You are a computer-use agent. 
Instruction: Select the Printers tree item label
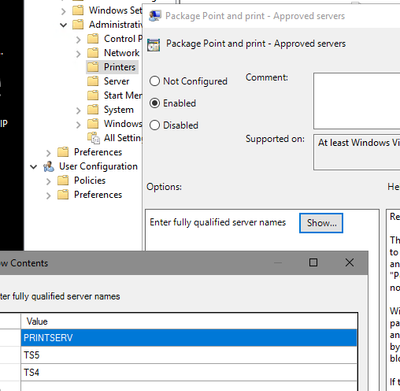[120, 67]
